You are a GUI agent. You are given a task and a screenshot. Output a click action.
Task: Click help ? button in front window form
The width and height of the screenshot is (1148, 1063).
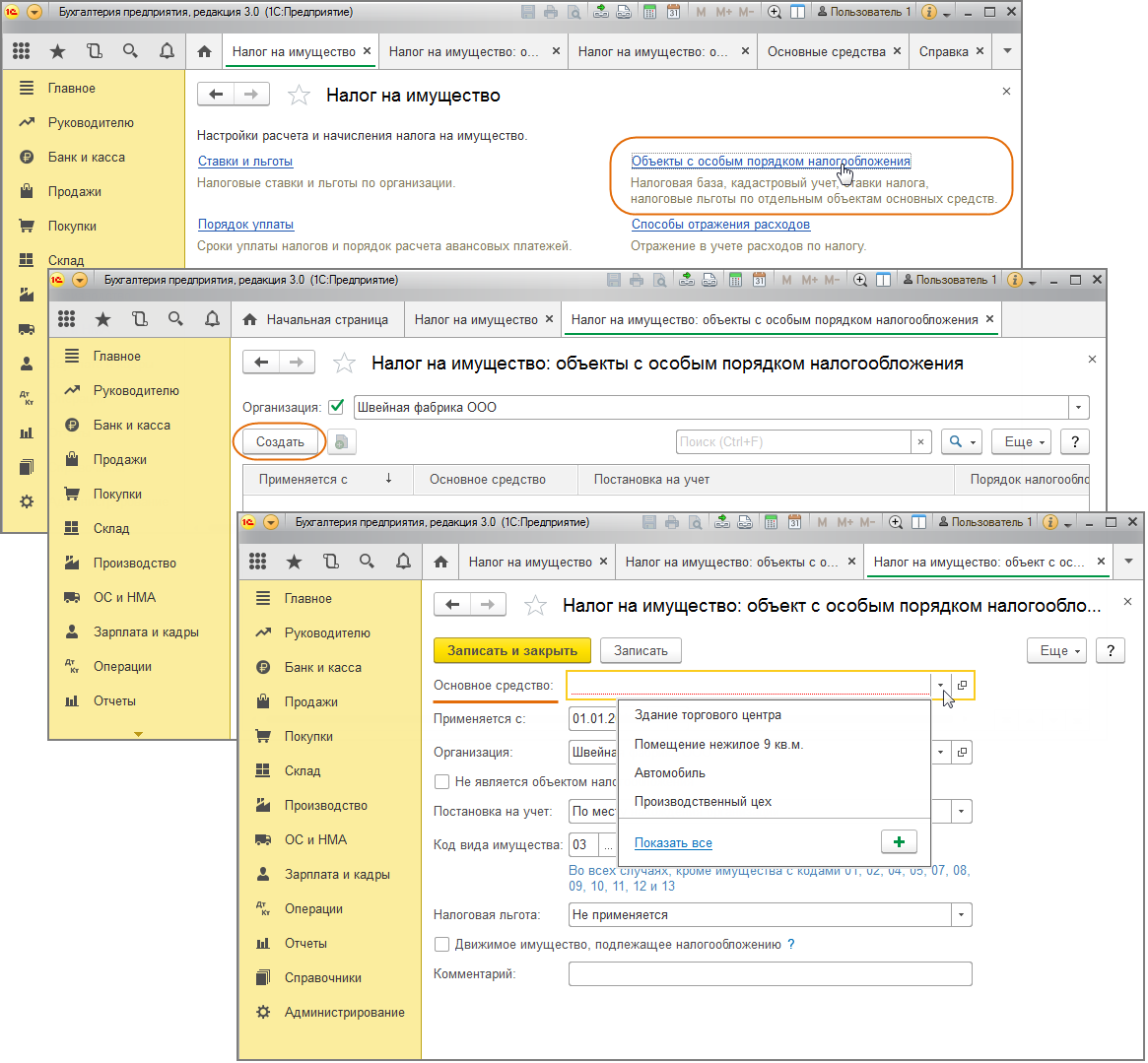coord(1110,650)
